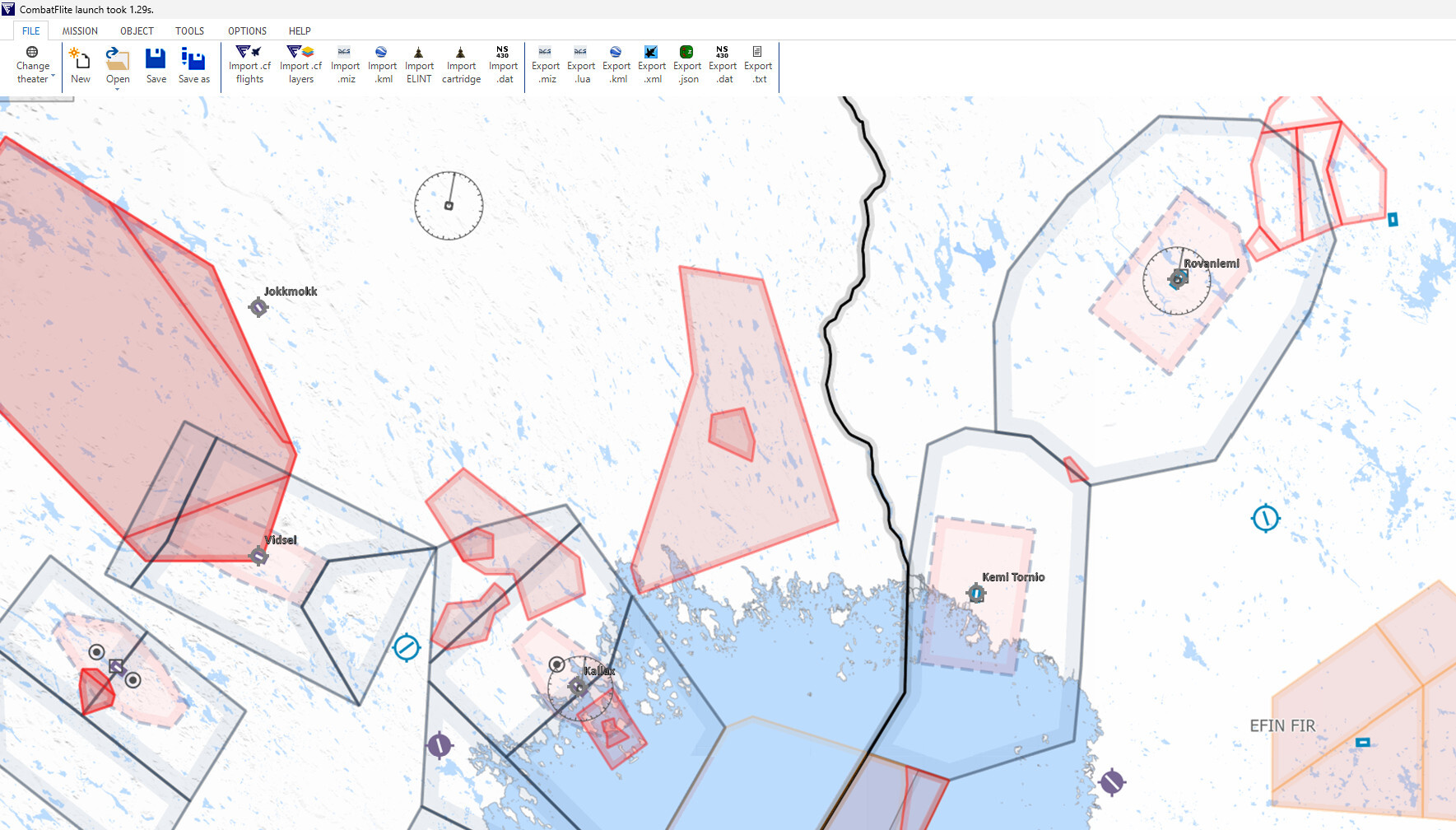Screen dimensions: 1456x830
Task: Create a New mission file
Action: (x=81, y=65)
